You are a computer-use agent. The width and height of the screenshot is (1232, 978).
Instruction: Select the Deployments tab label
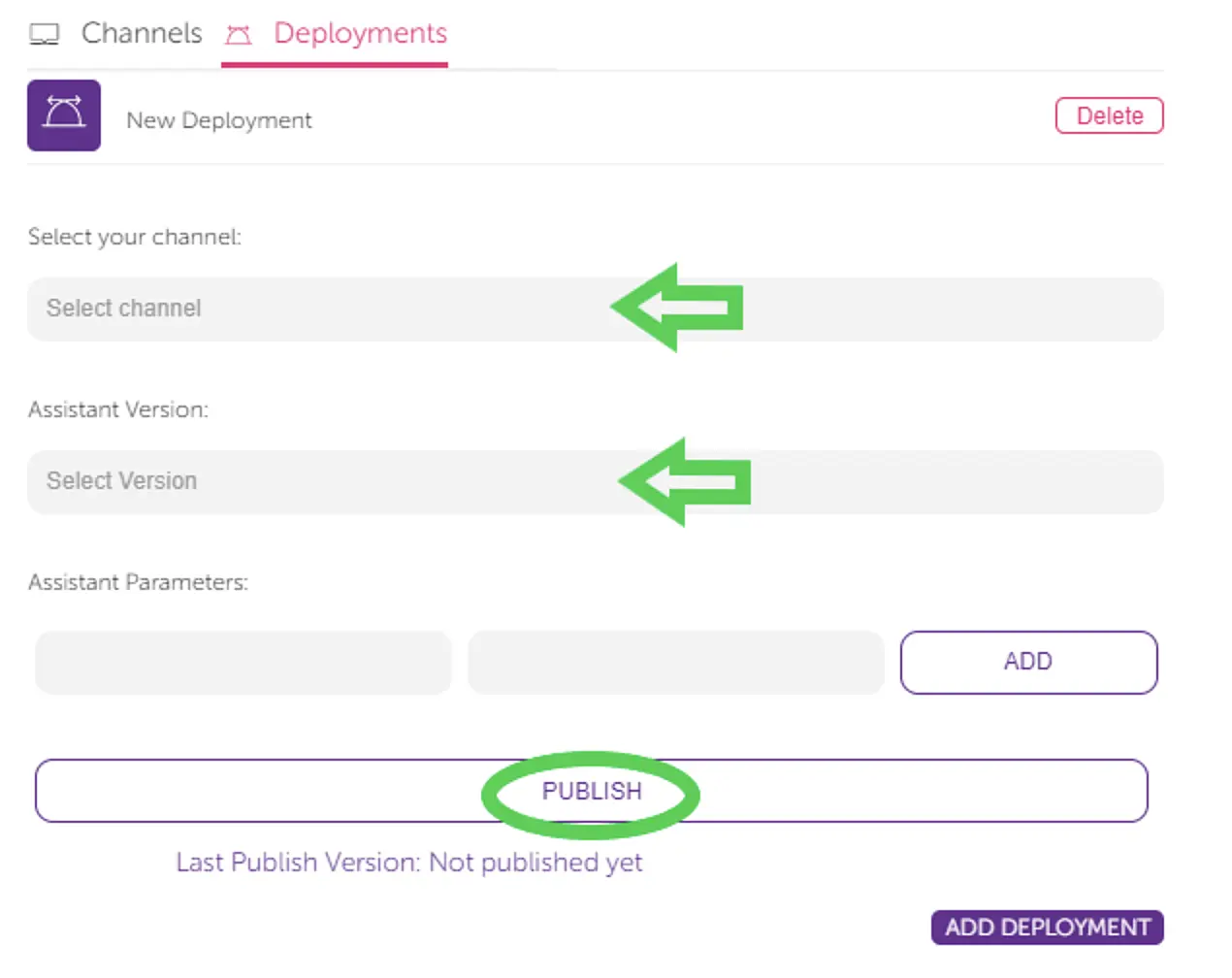[x=360, y=33]
